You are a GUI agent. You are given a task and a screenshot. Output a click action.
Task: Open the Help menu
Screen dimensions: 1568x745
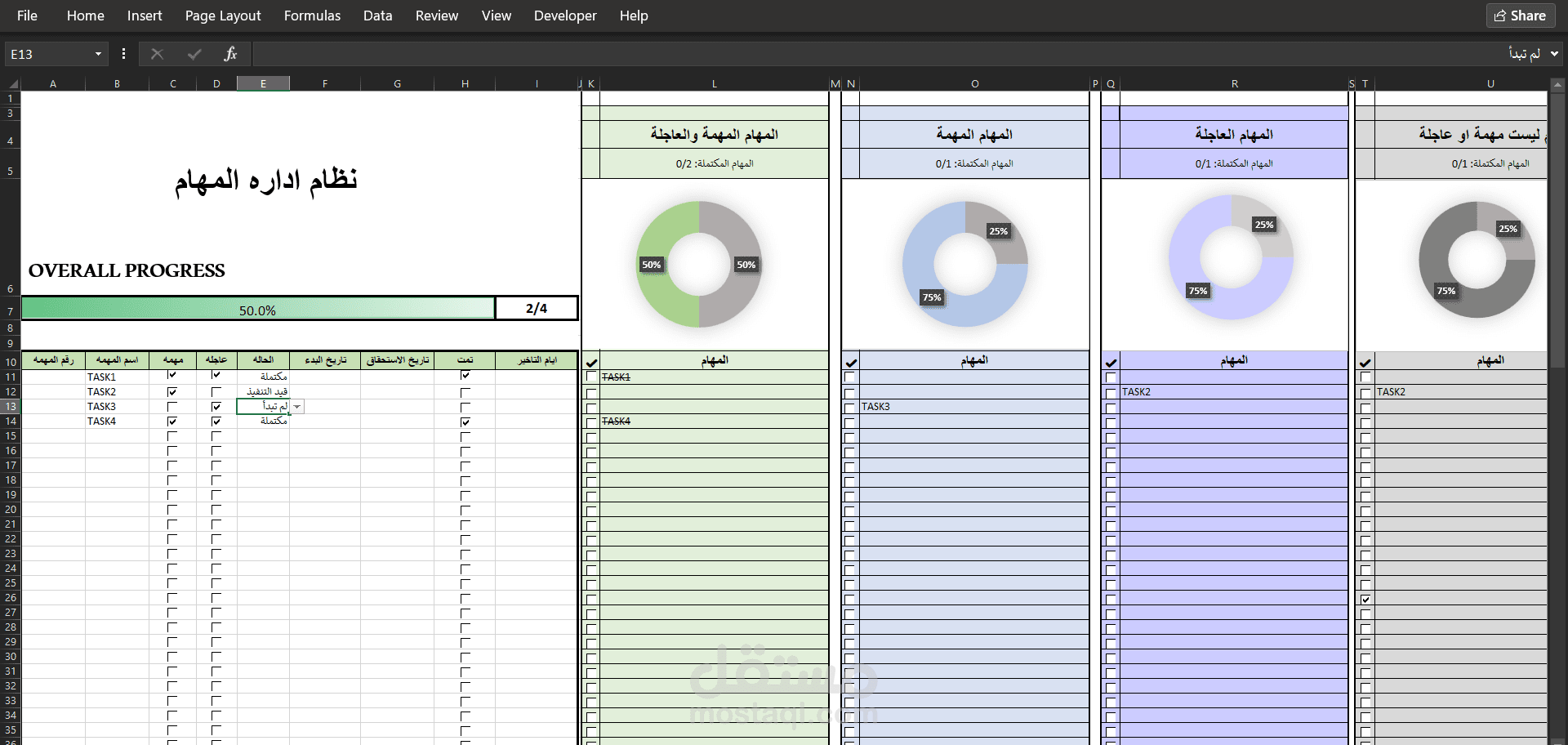tap(634, 16)
